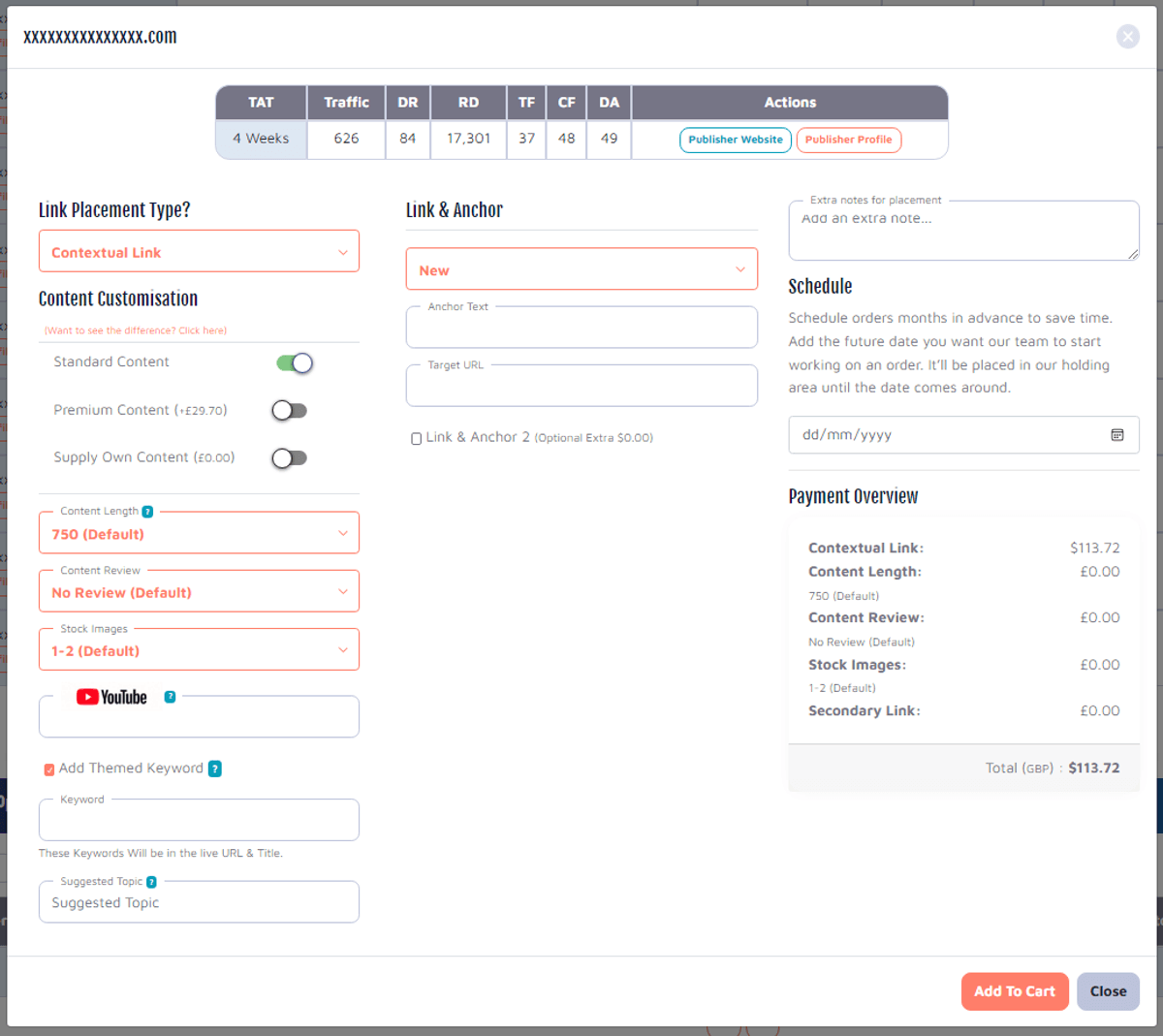Viewport: 1163px width, 1036px height.
Task: Click the Payment Overview heading
Action: tap(853, 496)
